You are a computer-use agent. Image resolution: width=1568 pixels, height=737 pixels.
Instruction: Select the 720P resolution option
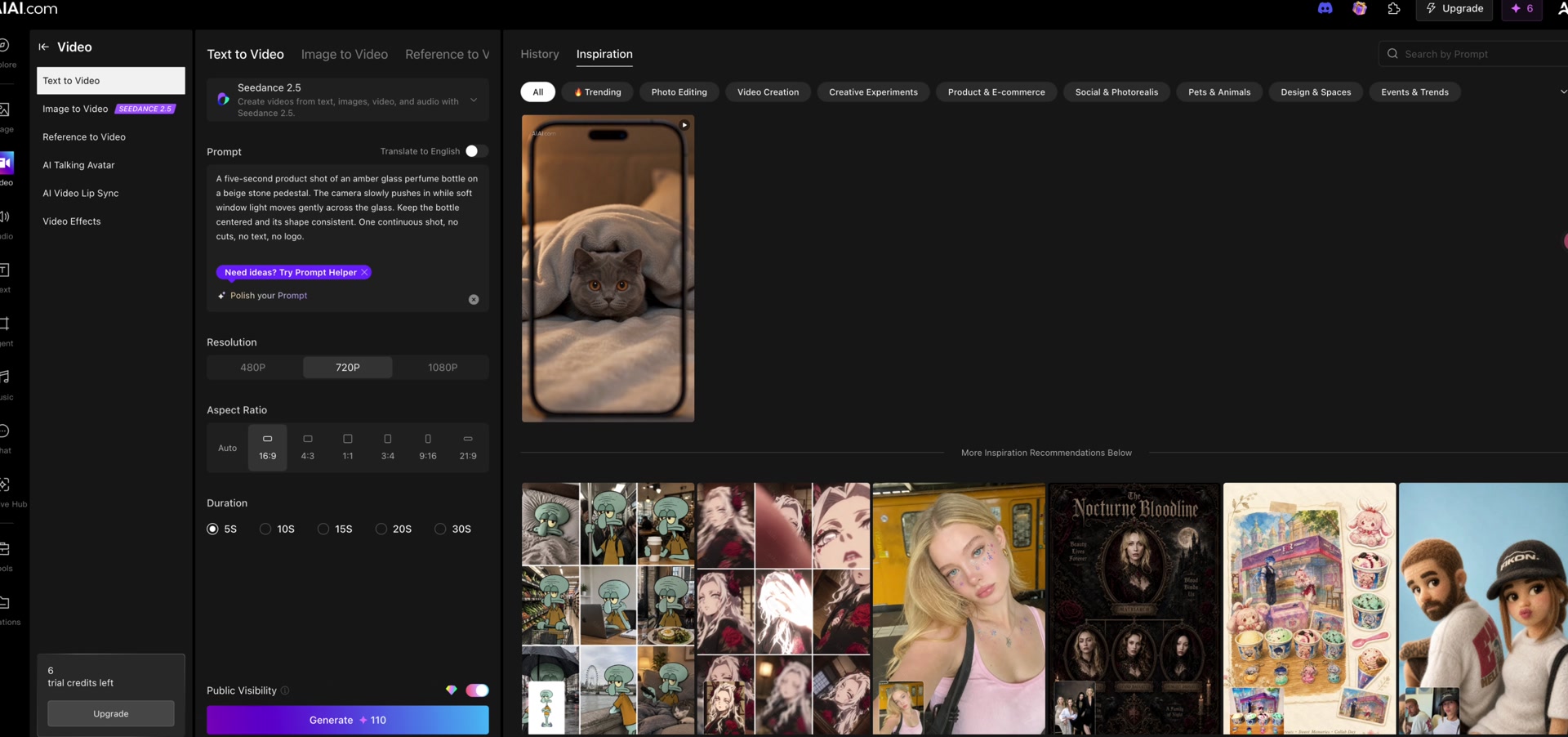(348, 368)
